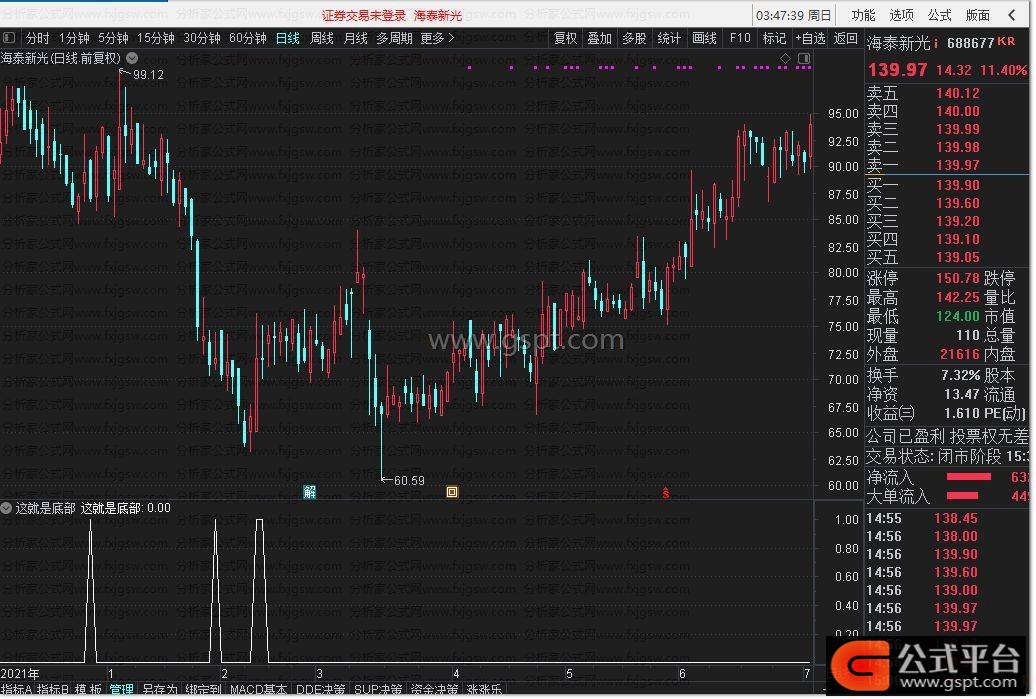The width and height of the screenshot is (1036, 699).
Task: Select the 指标A bottom tab
Action: [17, 690]
